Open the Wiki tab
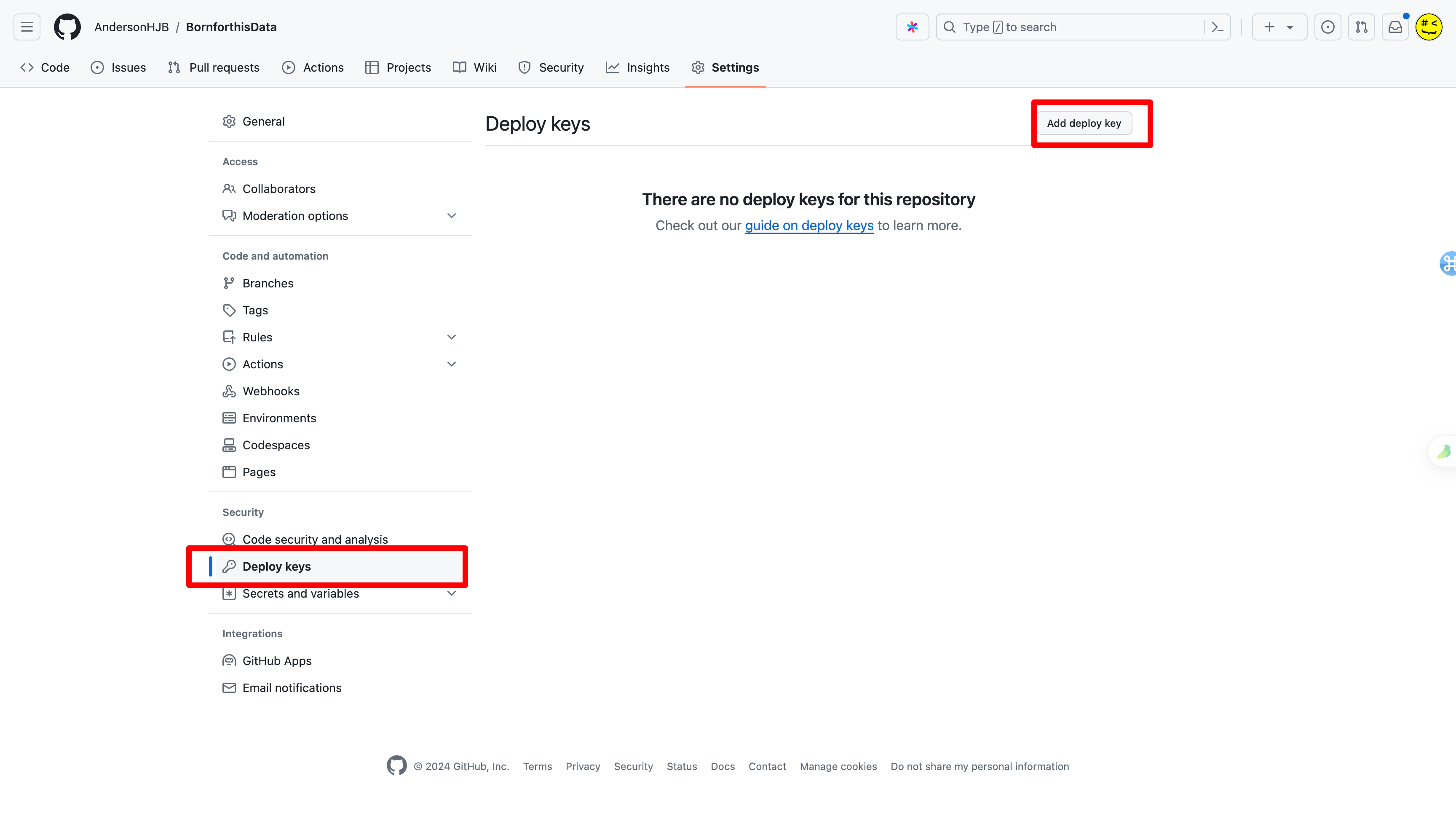Image resolution: width=1456 pixels, height=837 pixels. (x=475, y=67)
